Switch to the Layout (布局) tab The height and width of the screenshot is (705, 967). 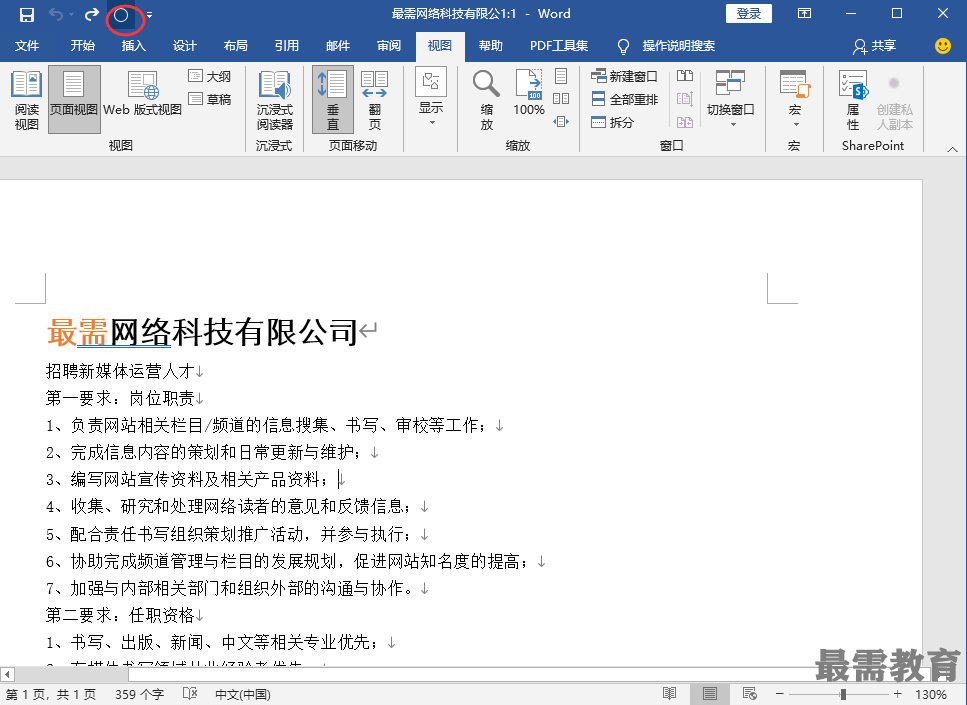(x=236, y=46)
